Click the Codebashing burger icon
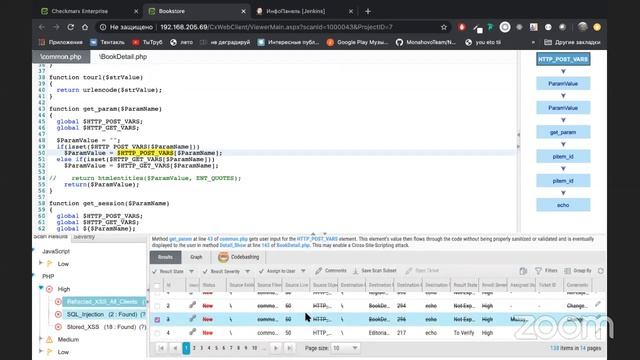 223,257
